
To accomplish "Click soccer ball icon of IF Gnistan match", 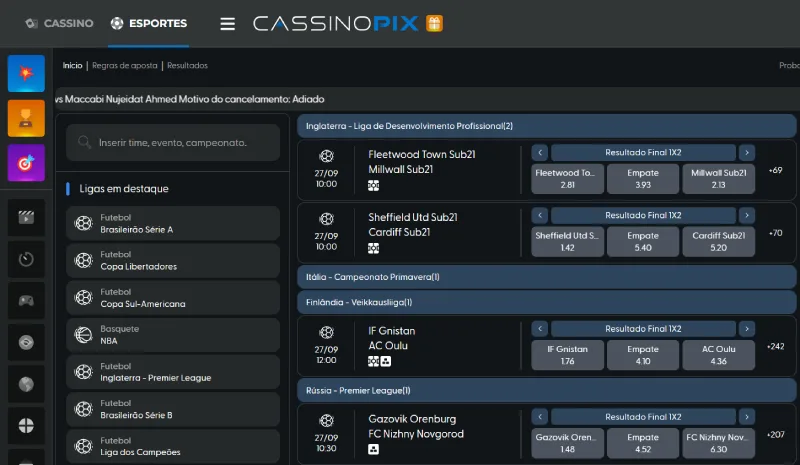I will tap(326, 332).
